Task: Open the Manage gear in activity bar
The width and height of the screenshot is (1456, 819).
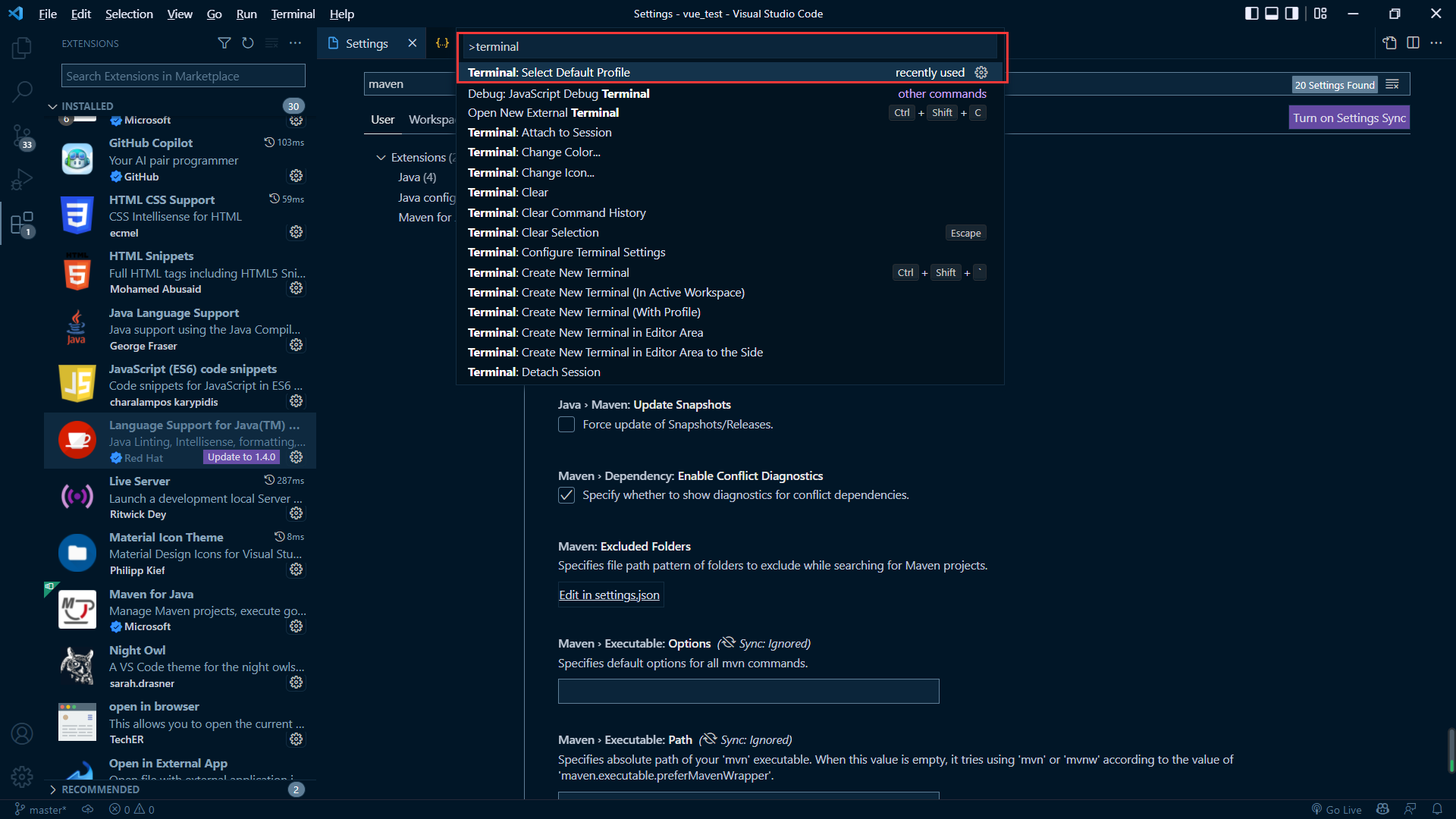Action: pyautogui.click(x=22, y=777)
